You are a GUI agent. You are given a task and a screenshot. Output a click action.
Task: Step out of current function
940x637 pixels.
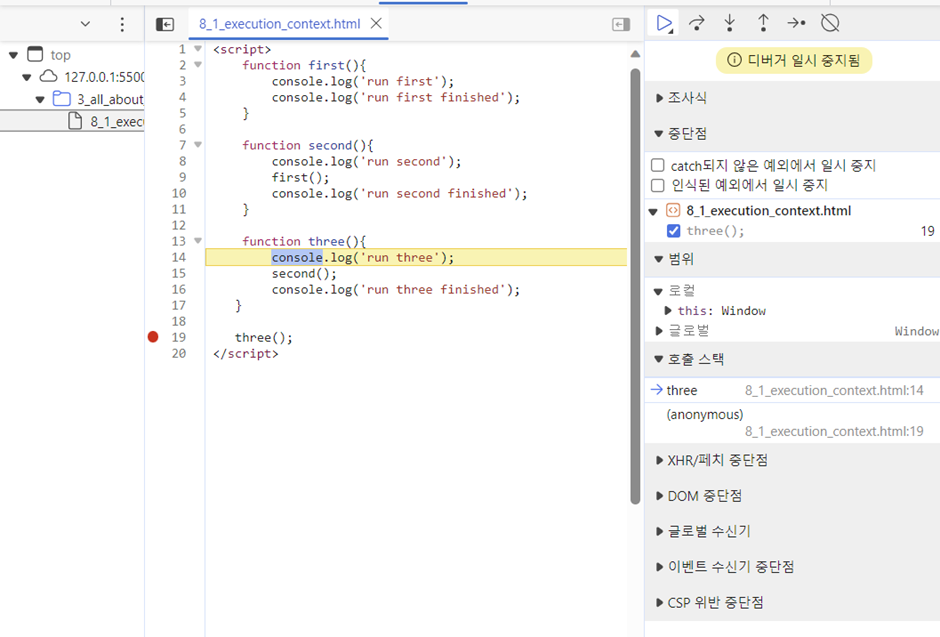pos(763,23)
